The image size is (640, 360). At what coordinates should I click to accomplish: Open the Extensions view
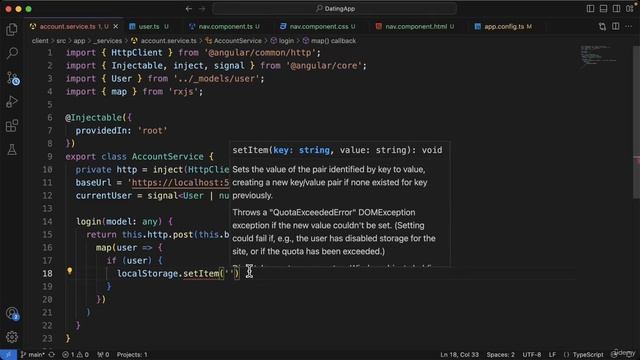(x=12, y=126)
